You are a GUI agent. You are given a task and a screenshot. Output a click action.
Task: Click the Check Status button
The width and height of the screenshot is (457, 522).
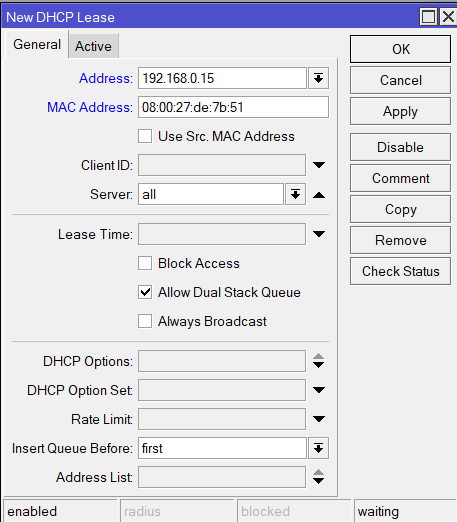click(x=400, y=271)
